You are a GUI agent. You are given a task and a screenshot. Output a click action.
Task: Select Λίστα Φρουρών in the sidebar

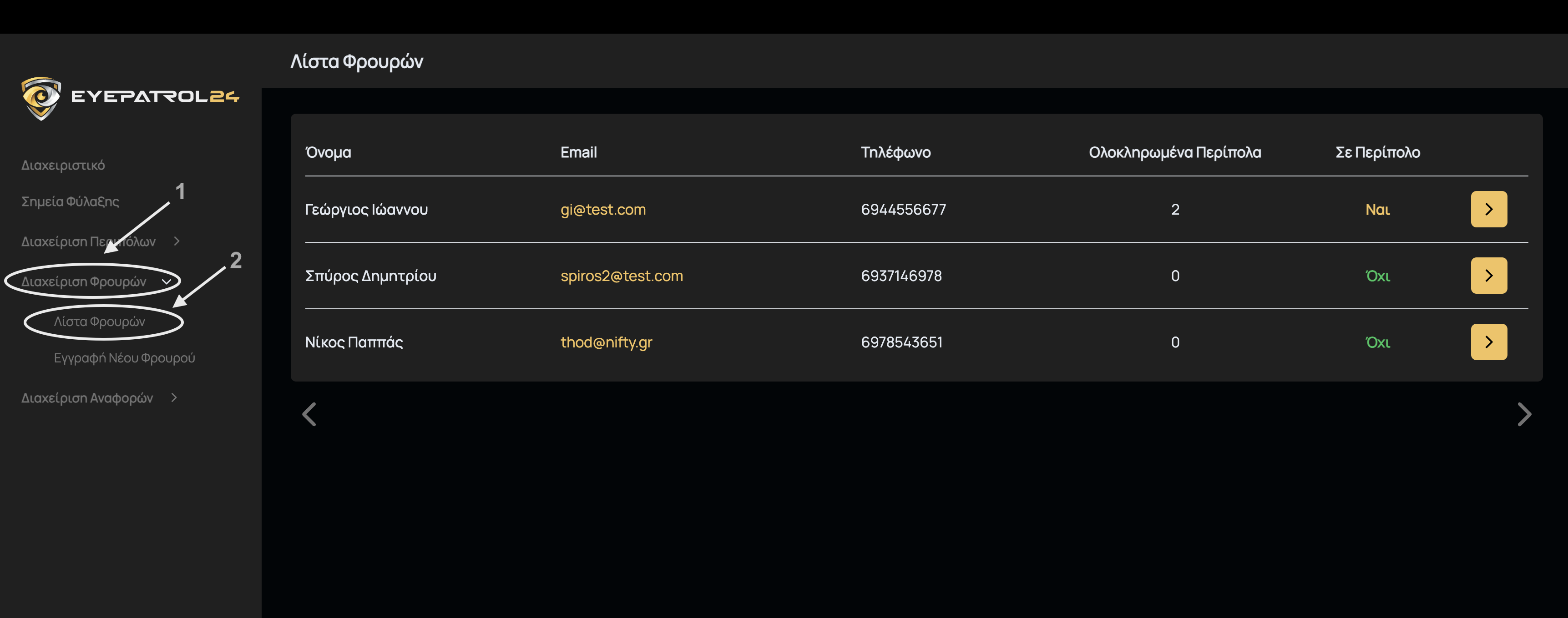(x=99, y=321)
